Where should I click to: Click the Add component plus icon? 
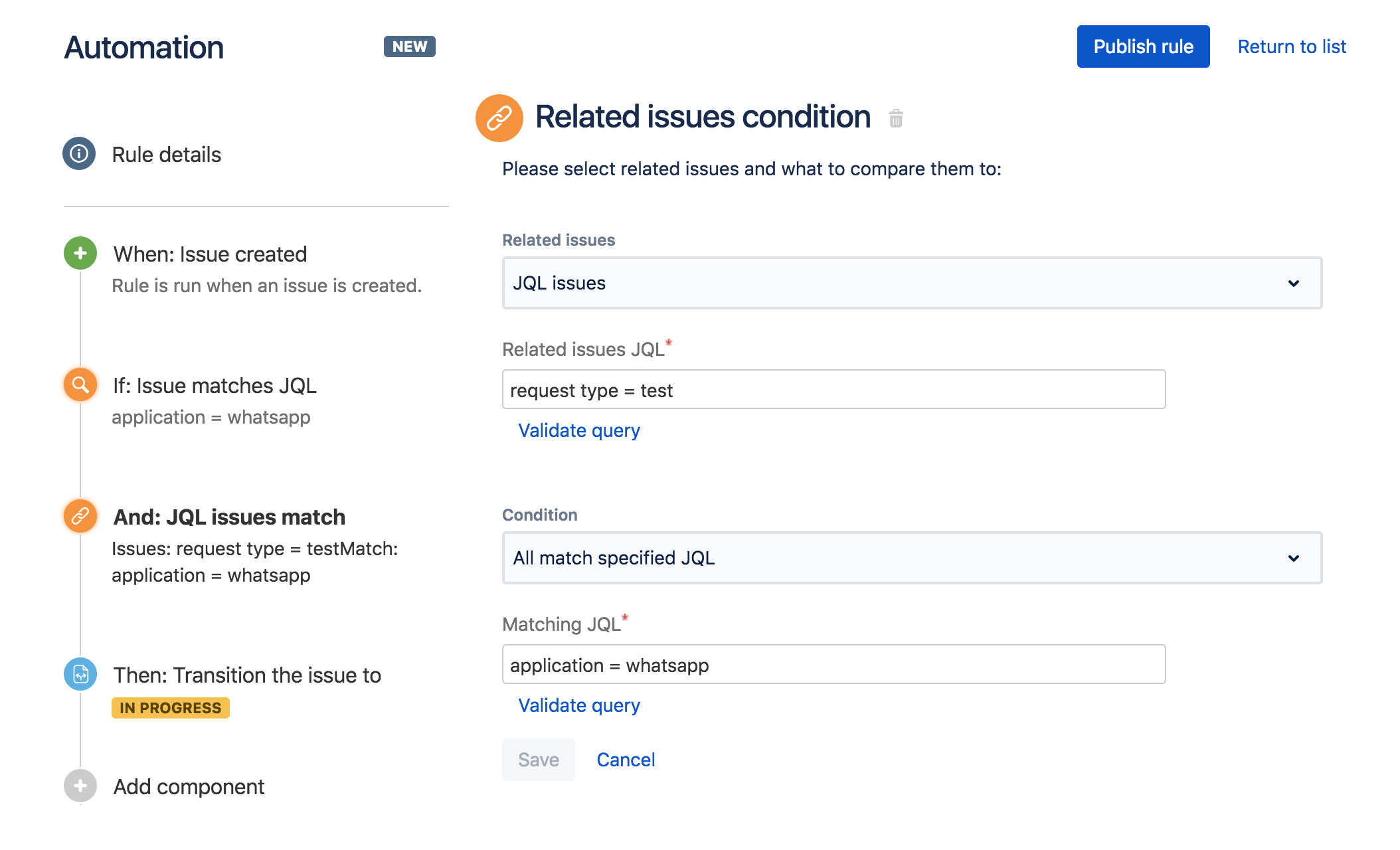[79, 786]
